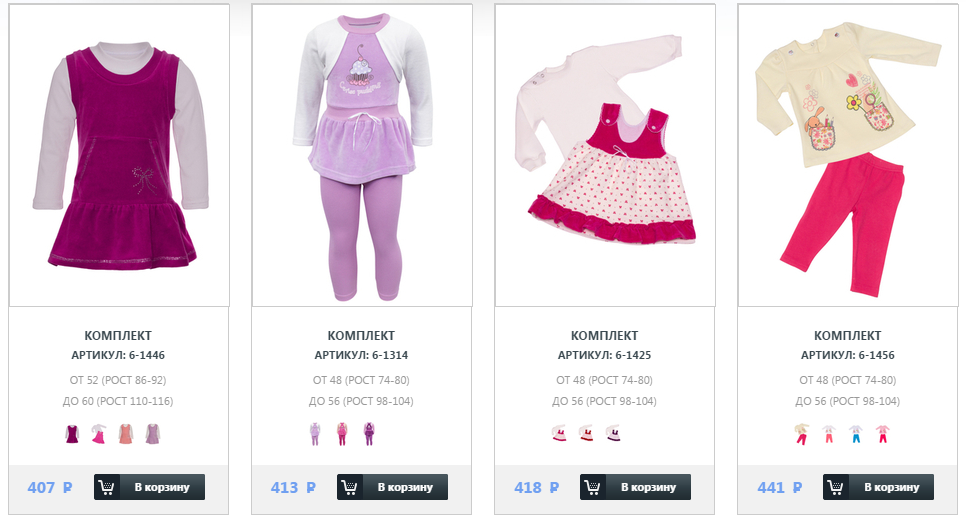966x524 pixels.
Task: Pick third color variant of 6-1425
Action: pyautogui.click(x=613, y=433)
